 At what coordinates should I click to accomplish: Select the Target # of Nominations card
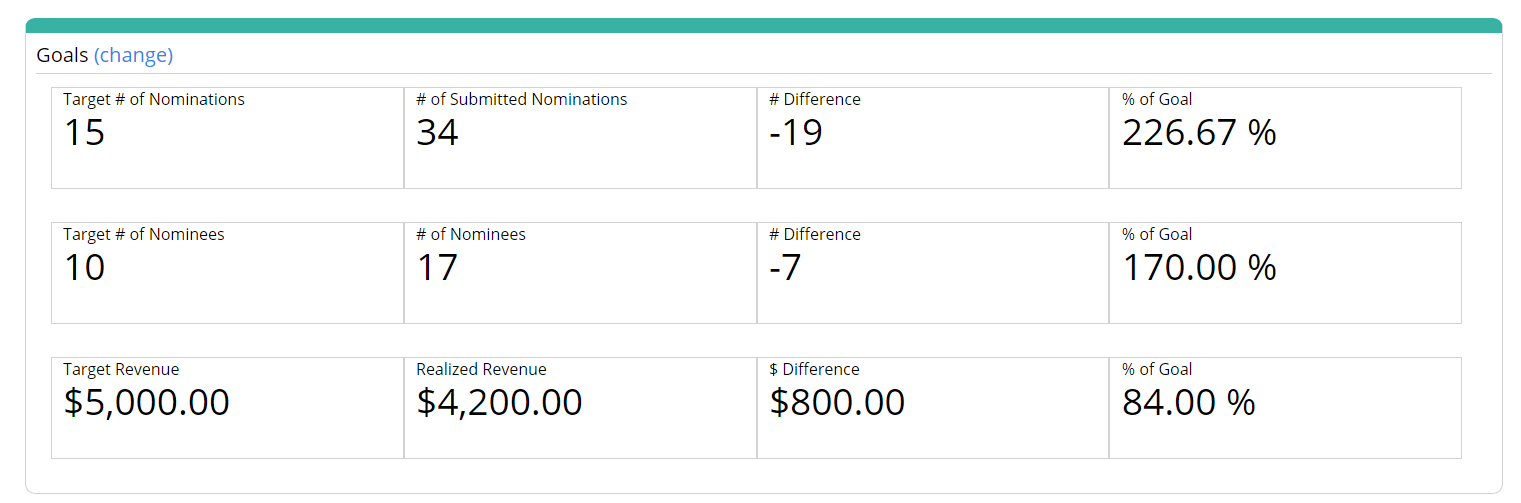point(228,138)
